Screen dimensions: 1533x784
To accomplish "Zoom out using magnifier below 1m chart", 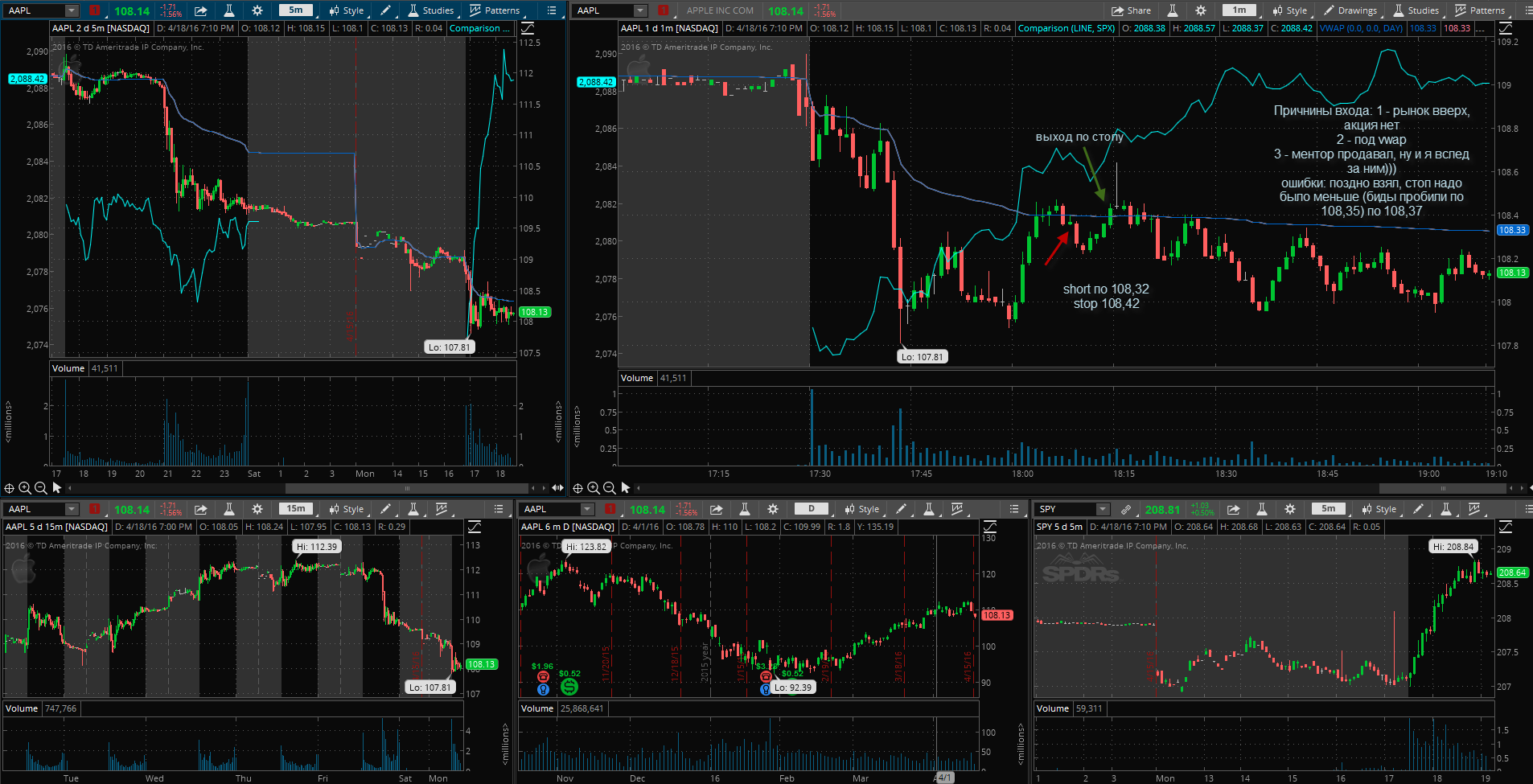I will coord(609,488).
